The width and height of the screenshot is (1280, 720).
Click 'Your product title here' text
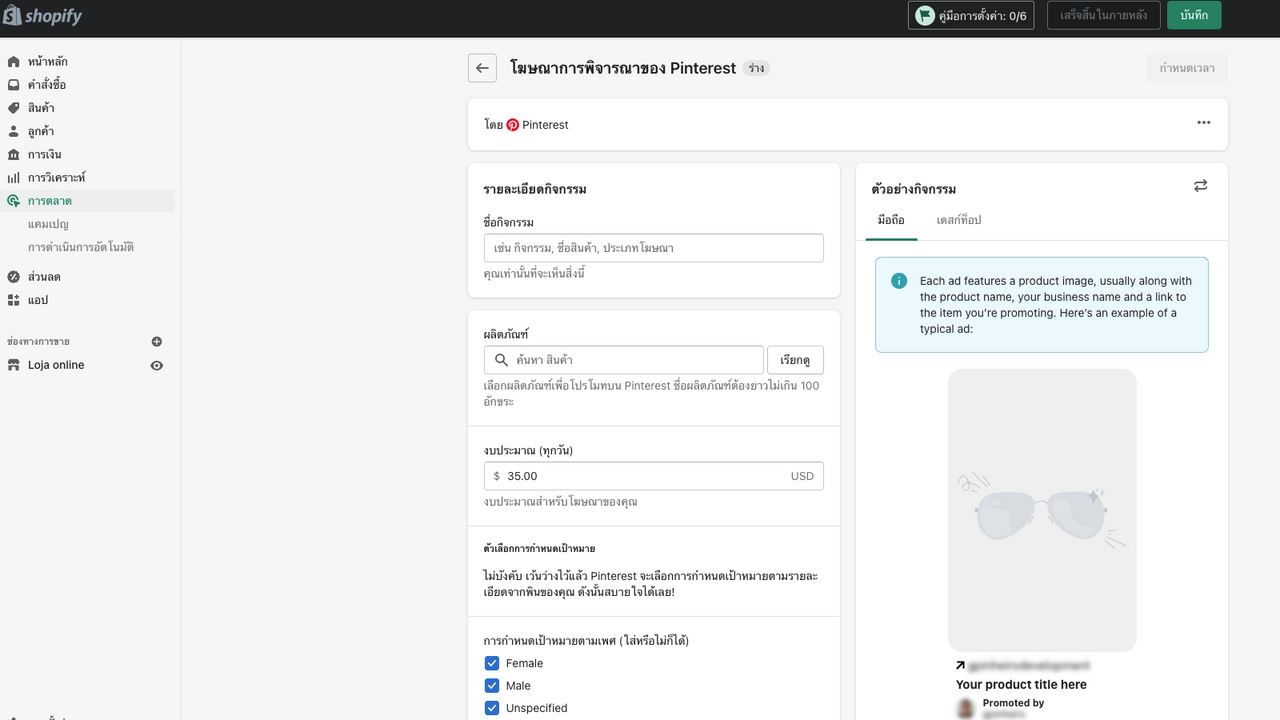(1021, 685)
